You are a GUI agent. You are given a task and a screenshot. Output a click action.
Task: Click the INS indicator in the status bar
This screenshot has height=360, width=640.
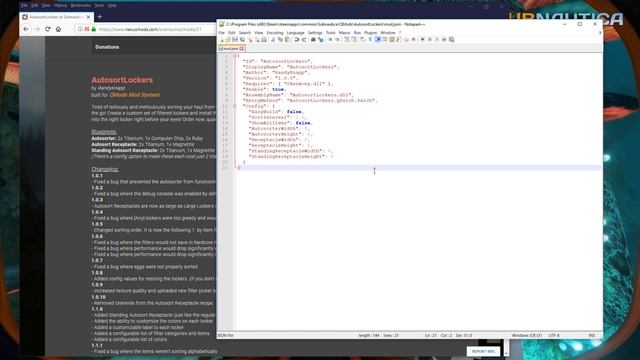591,335
